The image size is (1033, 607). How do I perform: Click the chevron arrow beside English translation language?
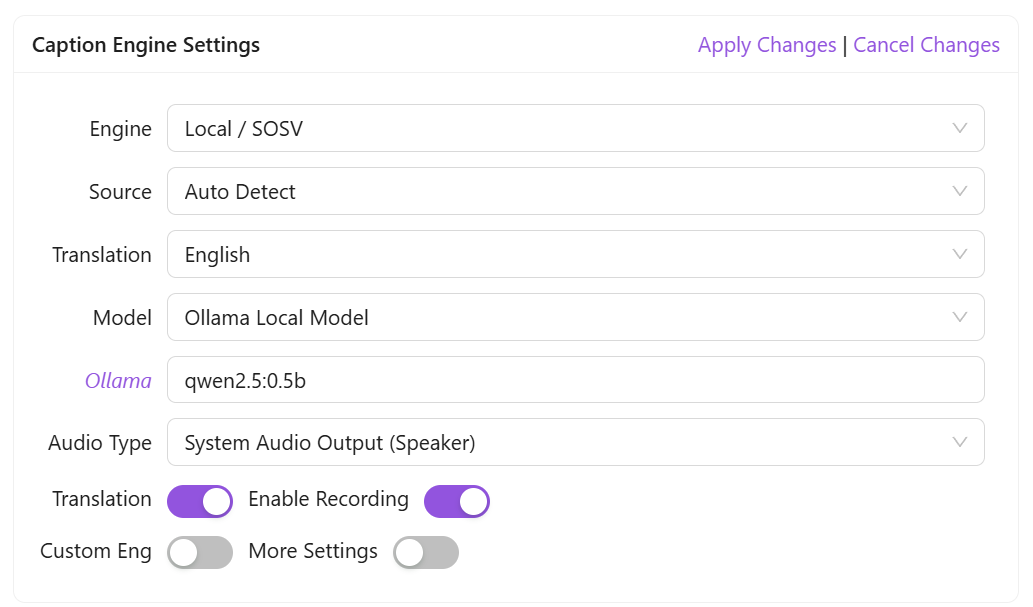coord(960,254)
